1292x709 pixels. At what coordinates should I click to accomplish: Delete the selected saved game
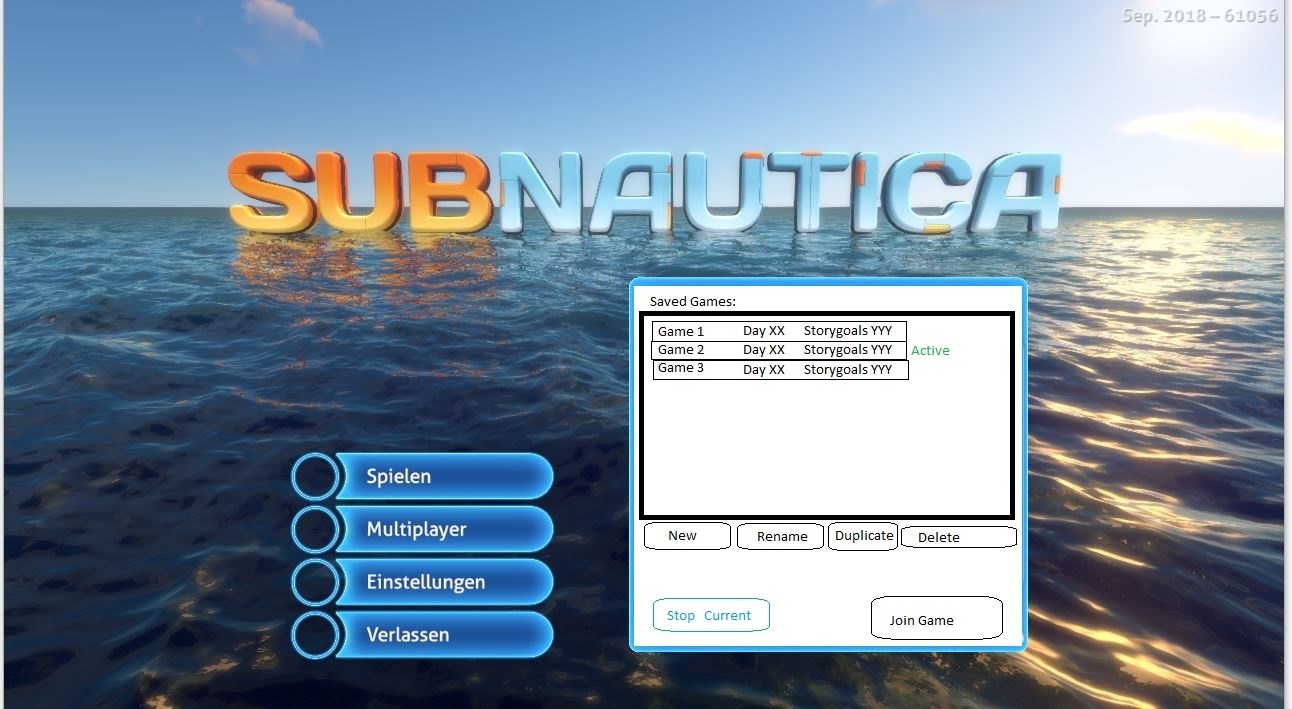coord(938,537)
